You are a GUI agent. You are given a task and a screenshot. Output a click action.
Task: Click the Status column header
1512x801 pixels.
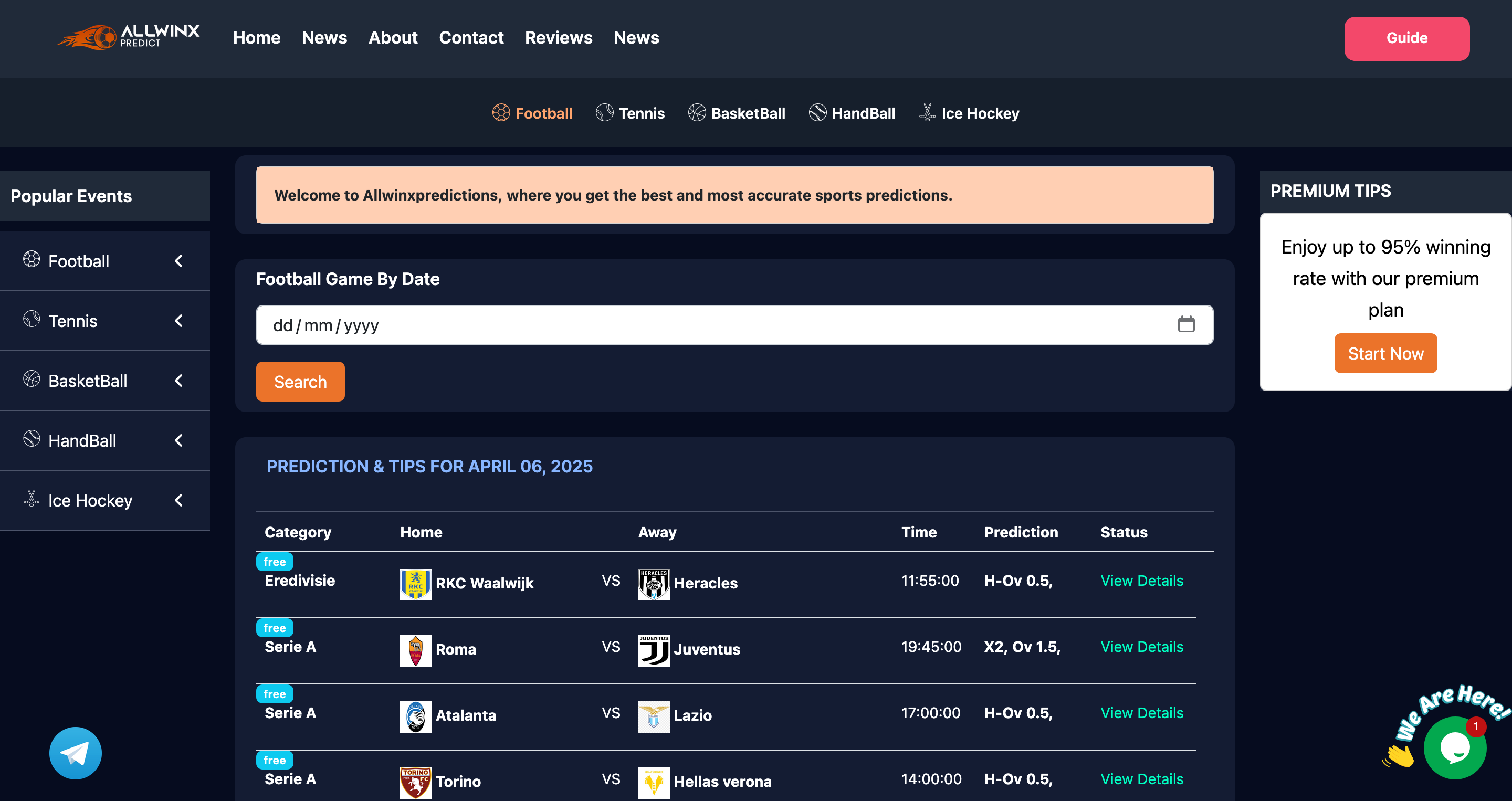click(x=1124, y=532)
